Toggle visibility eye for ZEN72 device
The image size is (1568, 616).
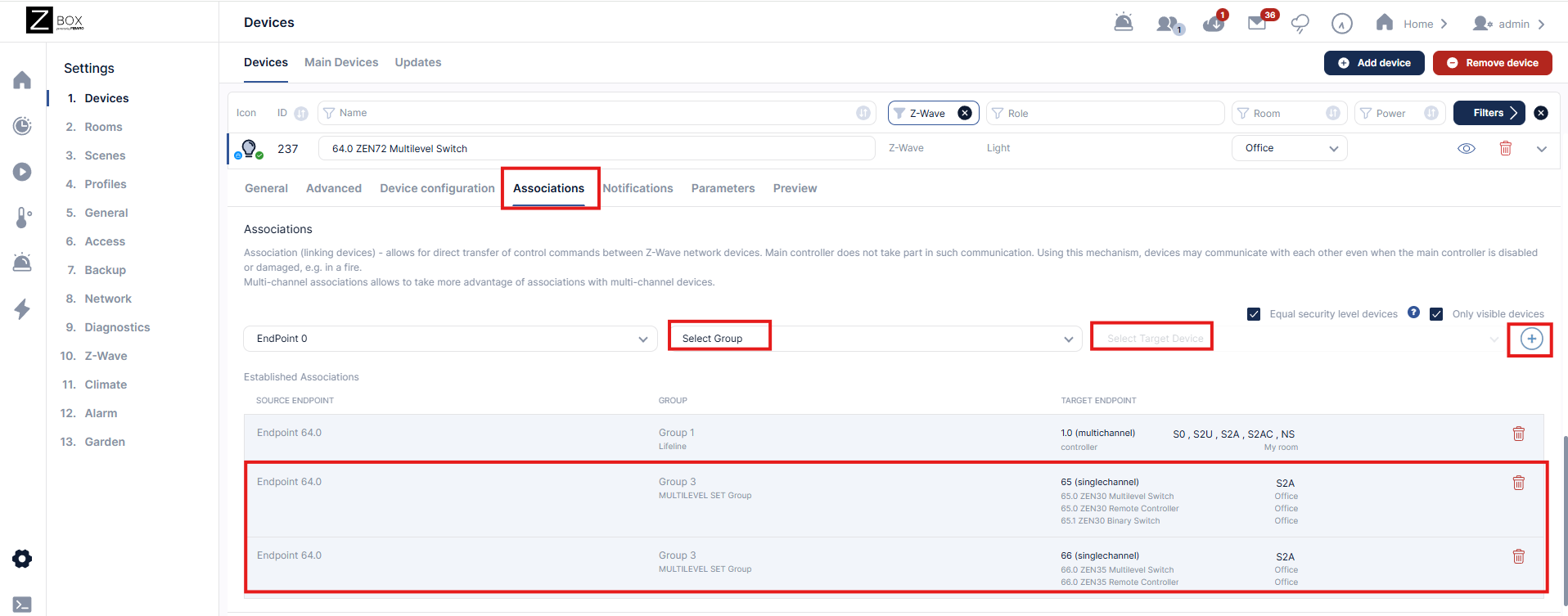pos(1467,148)
